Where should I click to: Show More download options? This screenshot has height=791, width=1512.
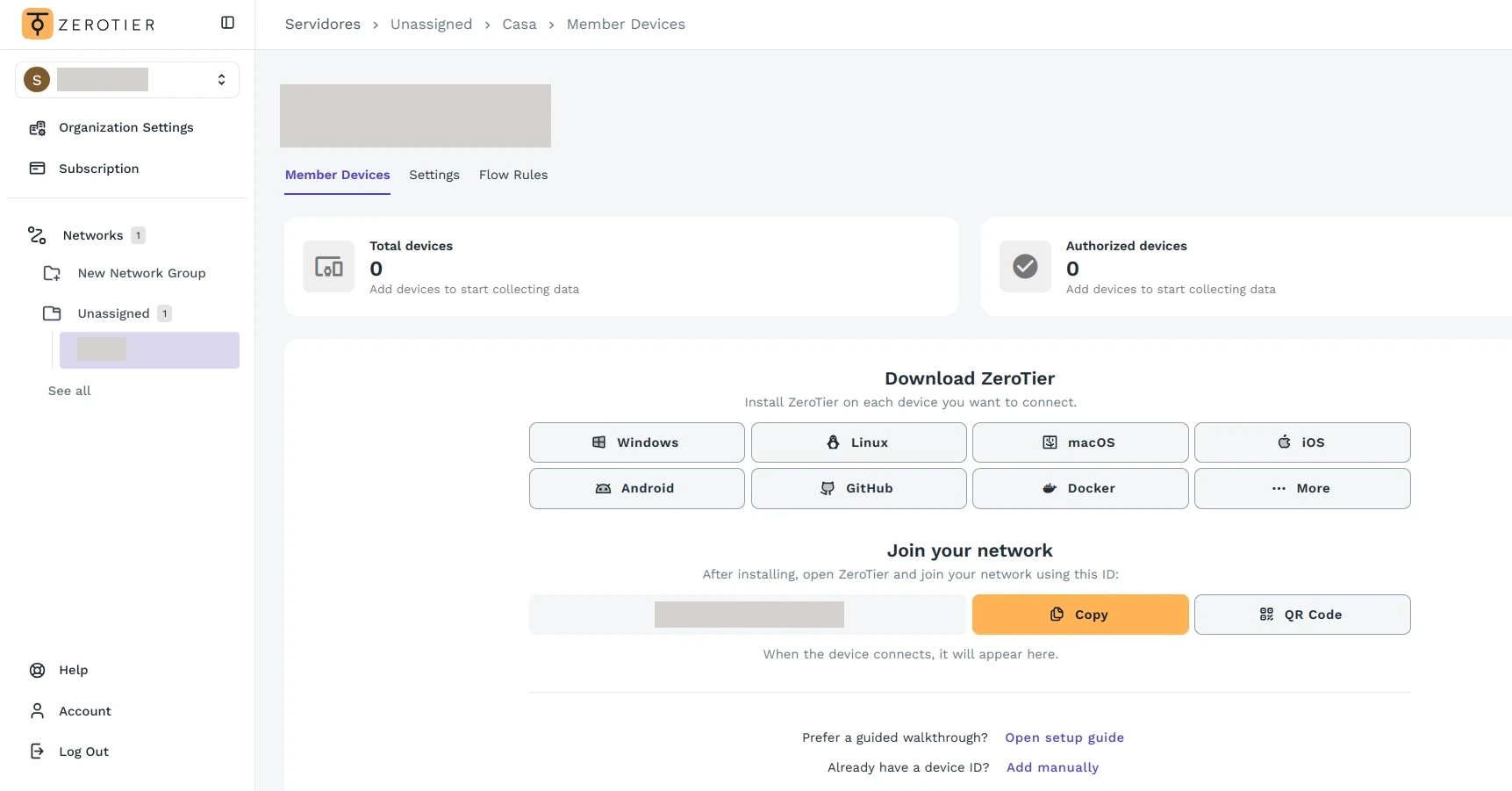pyautogui.click(x=1302, y=488)
